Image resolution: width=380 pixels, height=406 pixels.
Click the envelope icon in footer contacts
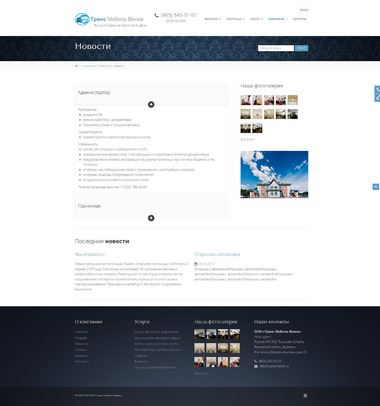coord(256,366)
